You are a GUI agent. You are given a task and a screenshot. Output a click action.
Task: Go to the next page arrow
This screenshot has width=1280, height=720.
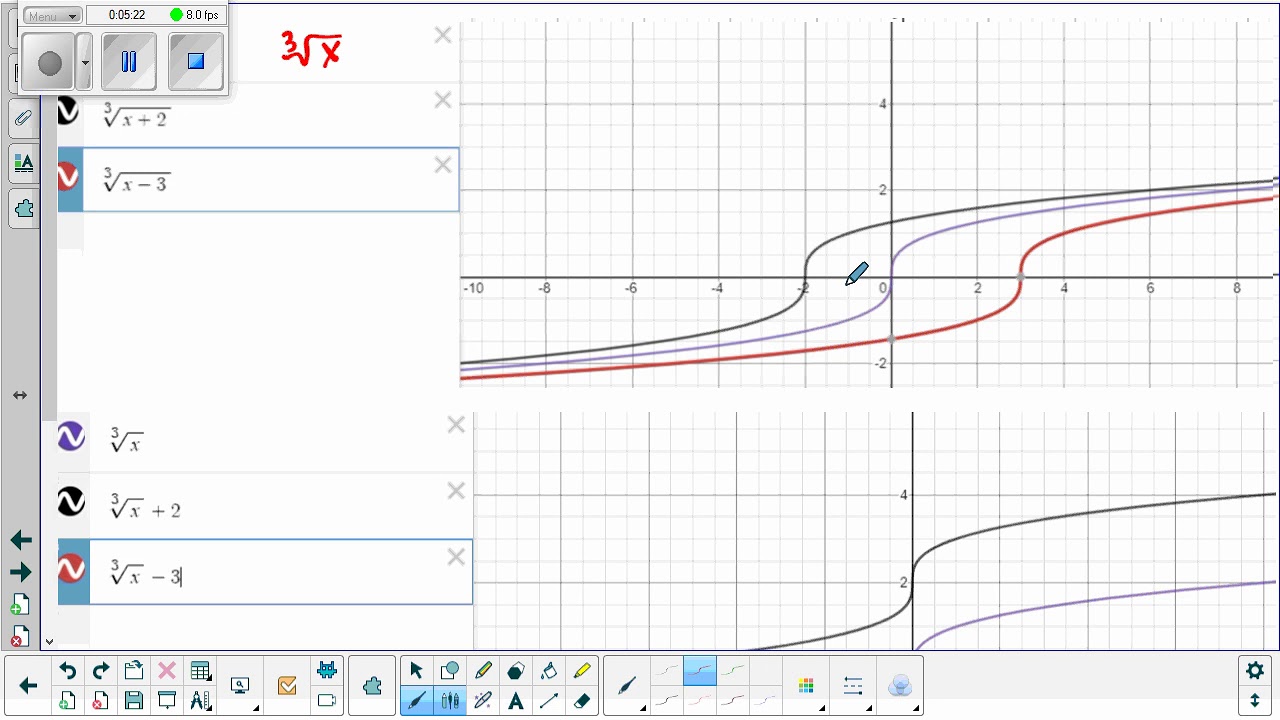[x=21, y=572]
